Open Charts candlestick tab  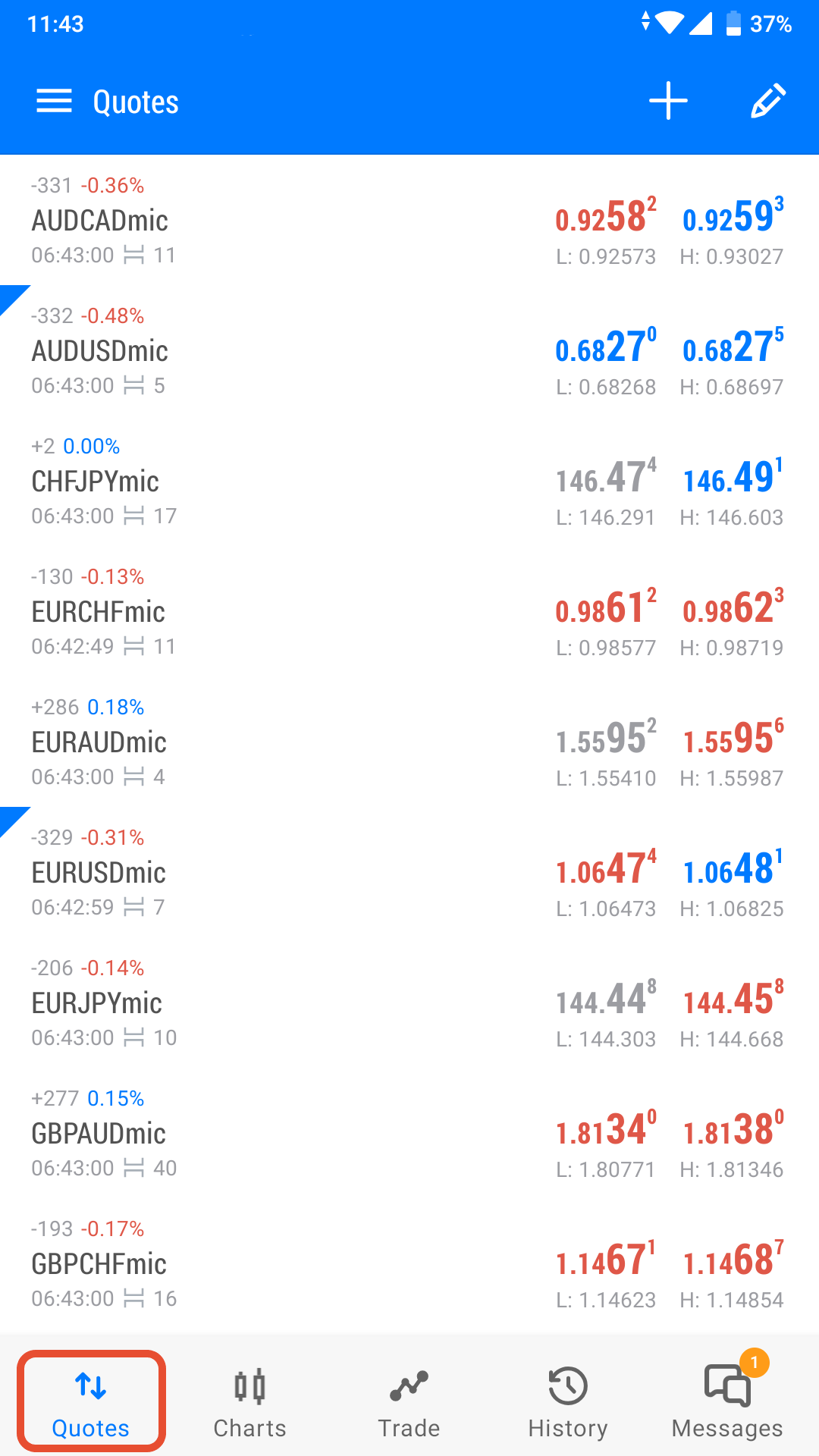(249, 1401)
